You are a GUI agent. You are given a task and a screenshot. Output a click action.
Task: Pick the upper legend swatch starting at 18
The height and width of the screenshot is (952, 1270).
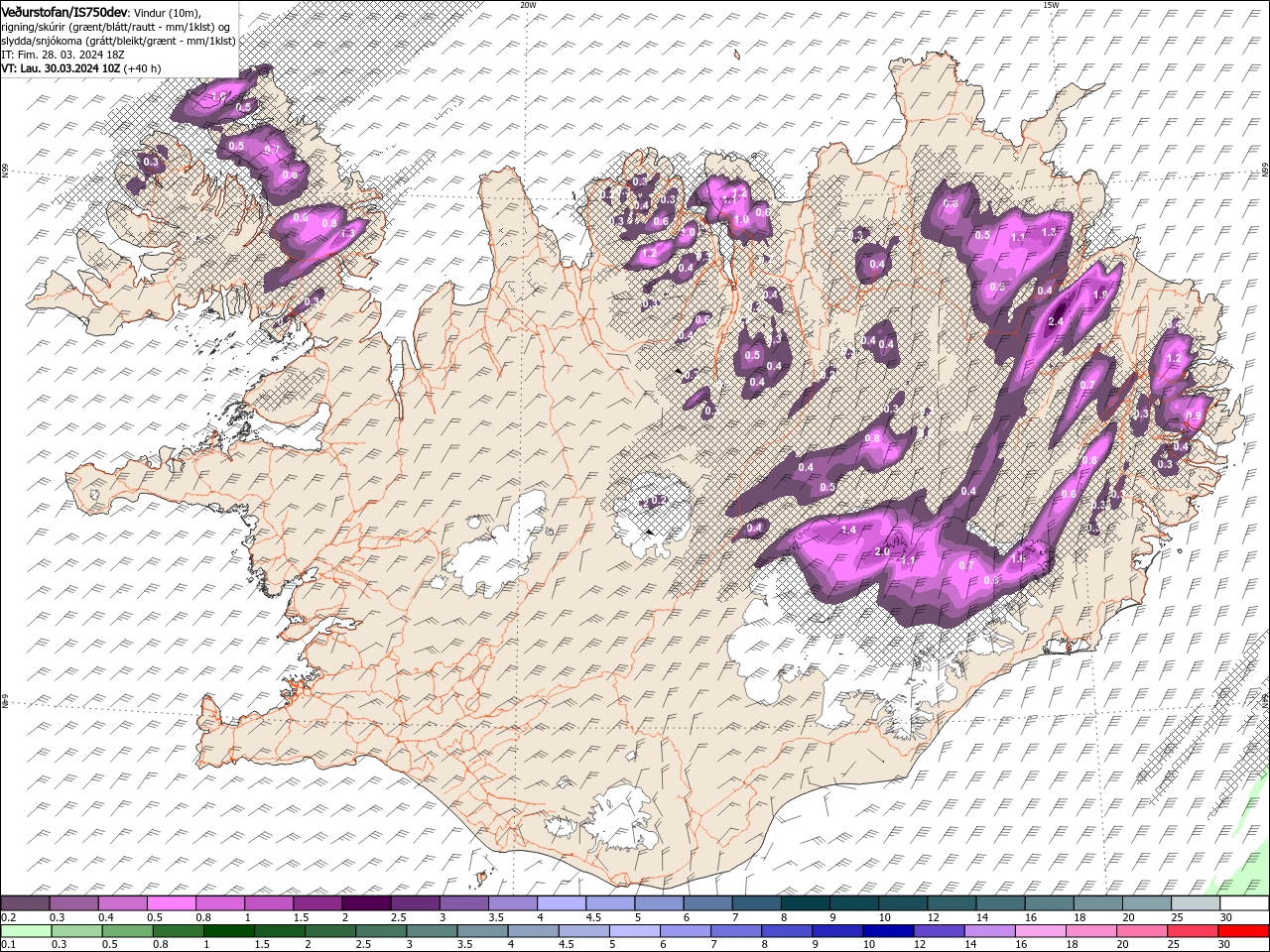tap(1098, 903)
